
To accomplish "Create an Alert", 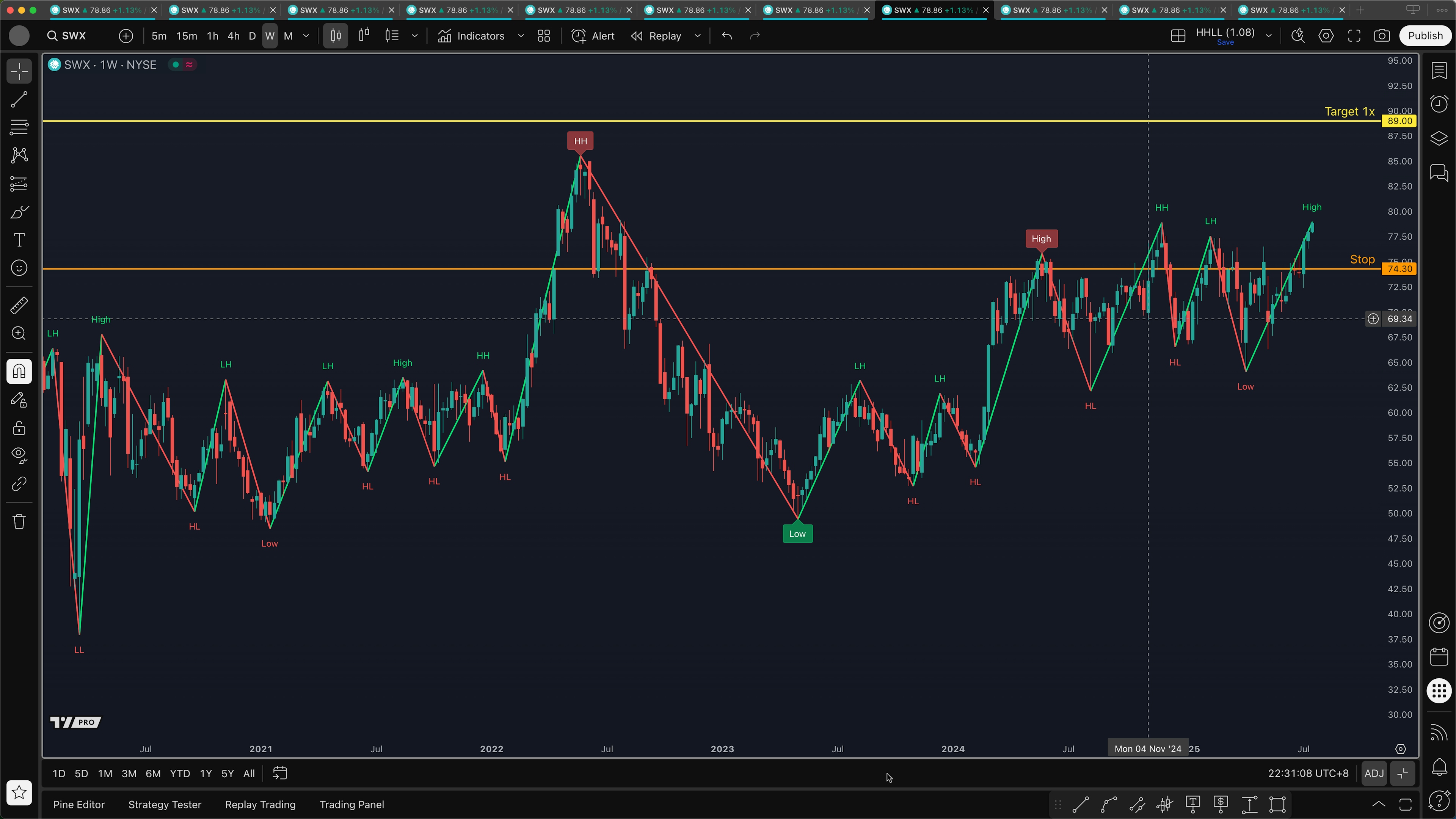I will (593, 36).
